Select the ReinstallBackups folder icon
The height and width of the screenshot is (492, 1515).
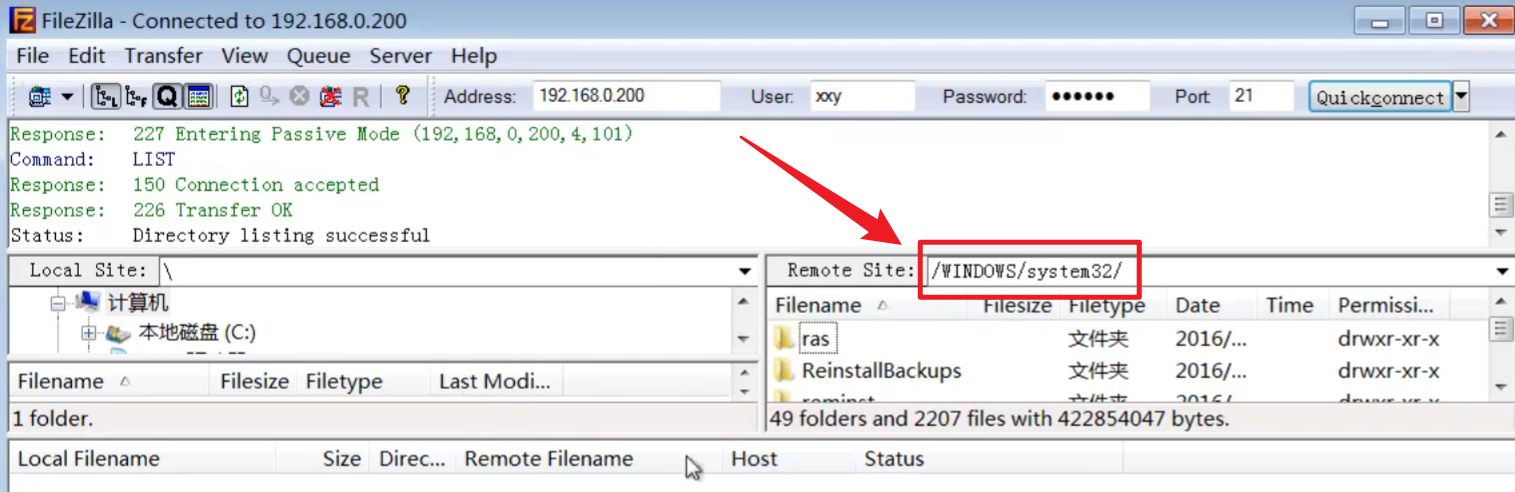pos(785,371)
